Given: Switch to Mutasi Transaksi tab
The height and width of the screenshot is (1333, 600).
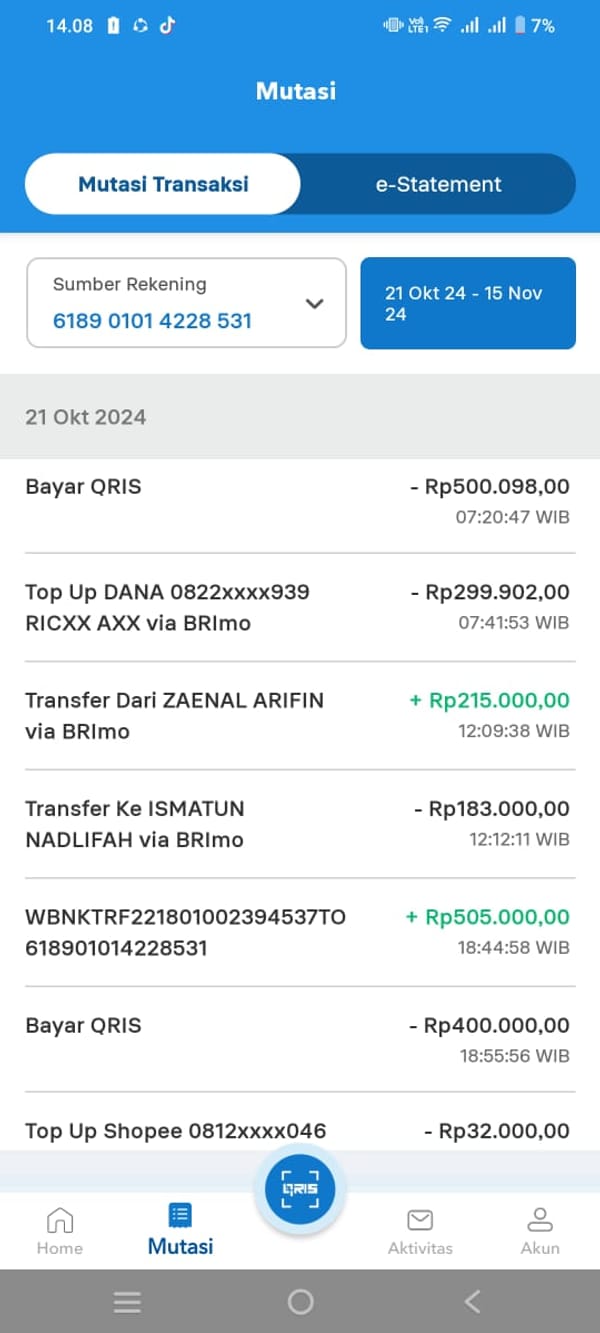Looking at the screenshot, I should [163, 184].
